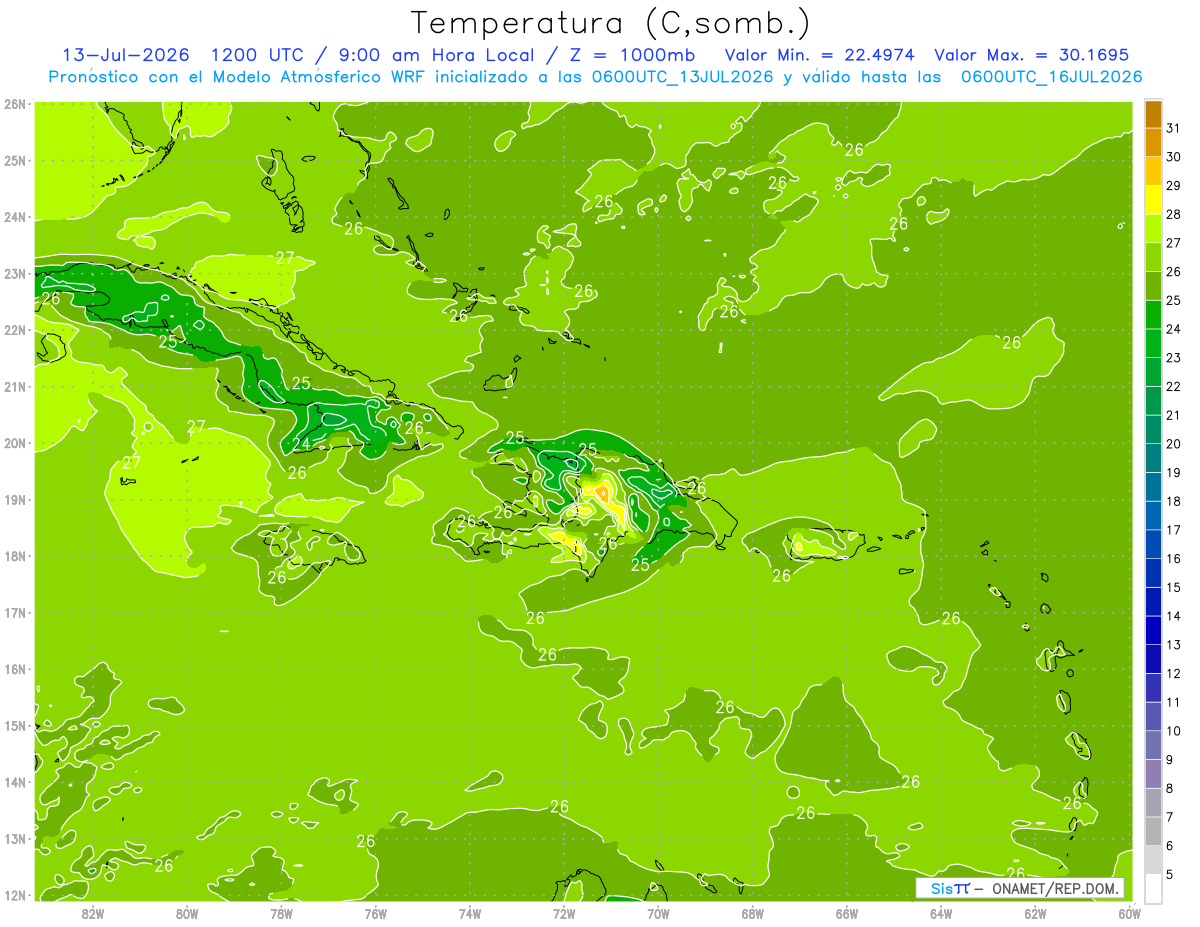Click the '22N' latitude axis label
This screenshot has height=927, width=1200.
click(x=15, y=330)
